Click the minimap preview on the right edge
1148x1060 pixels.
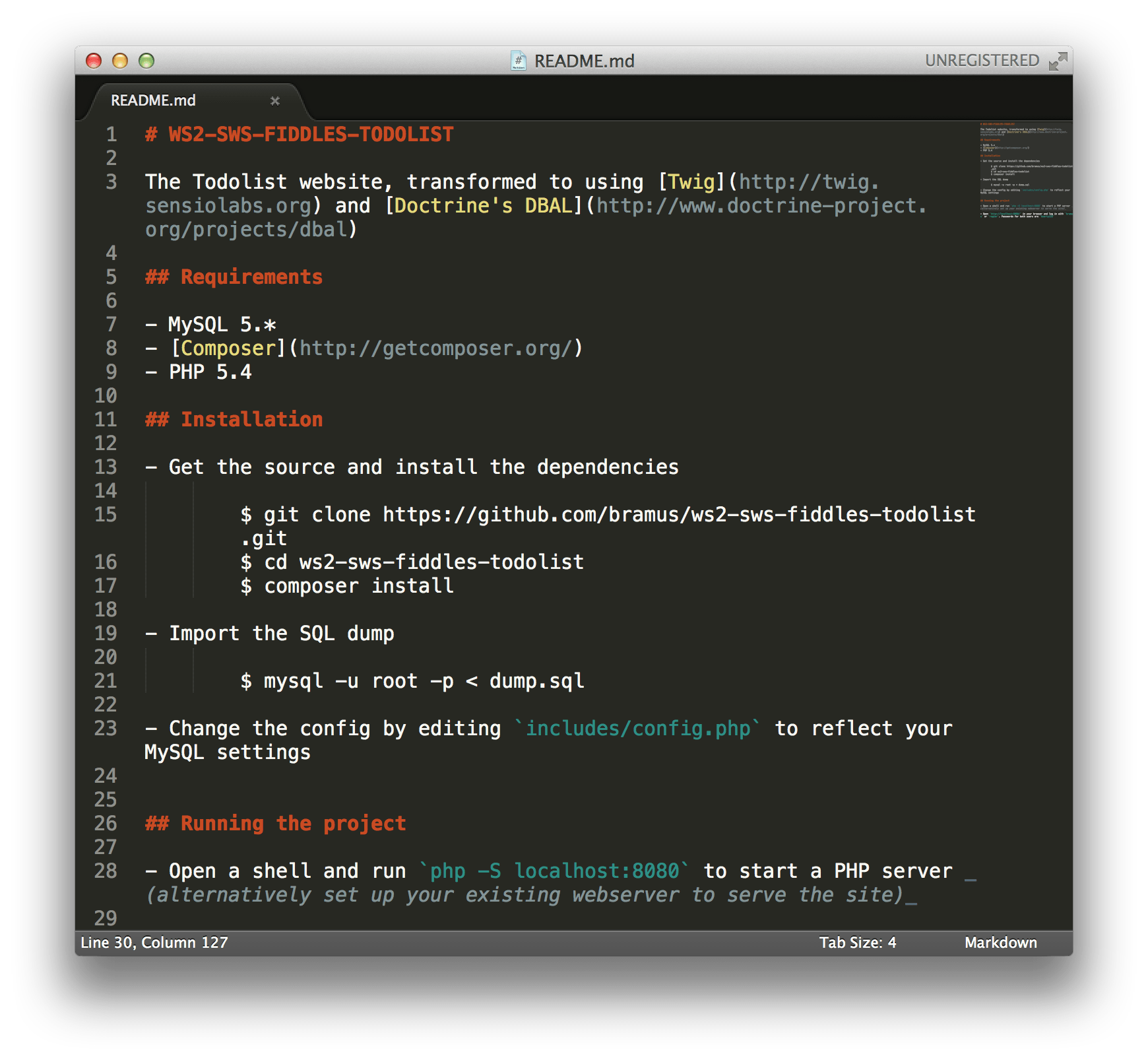(1025, 172)
